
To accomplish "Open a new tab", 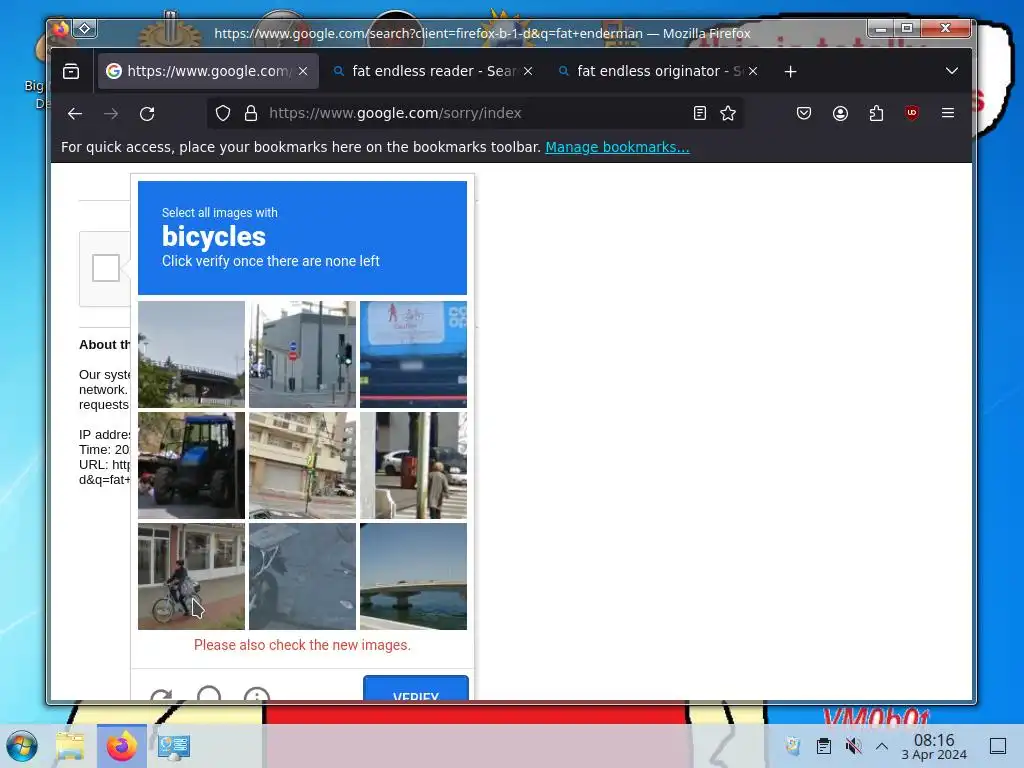I will tap(790, 71).
